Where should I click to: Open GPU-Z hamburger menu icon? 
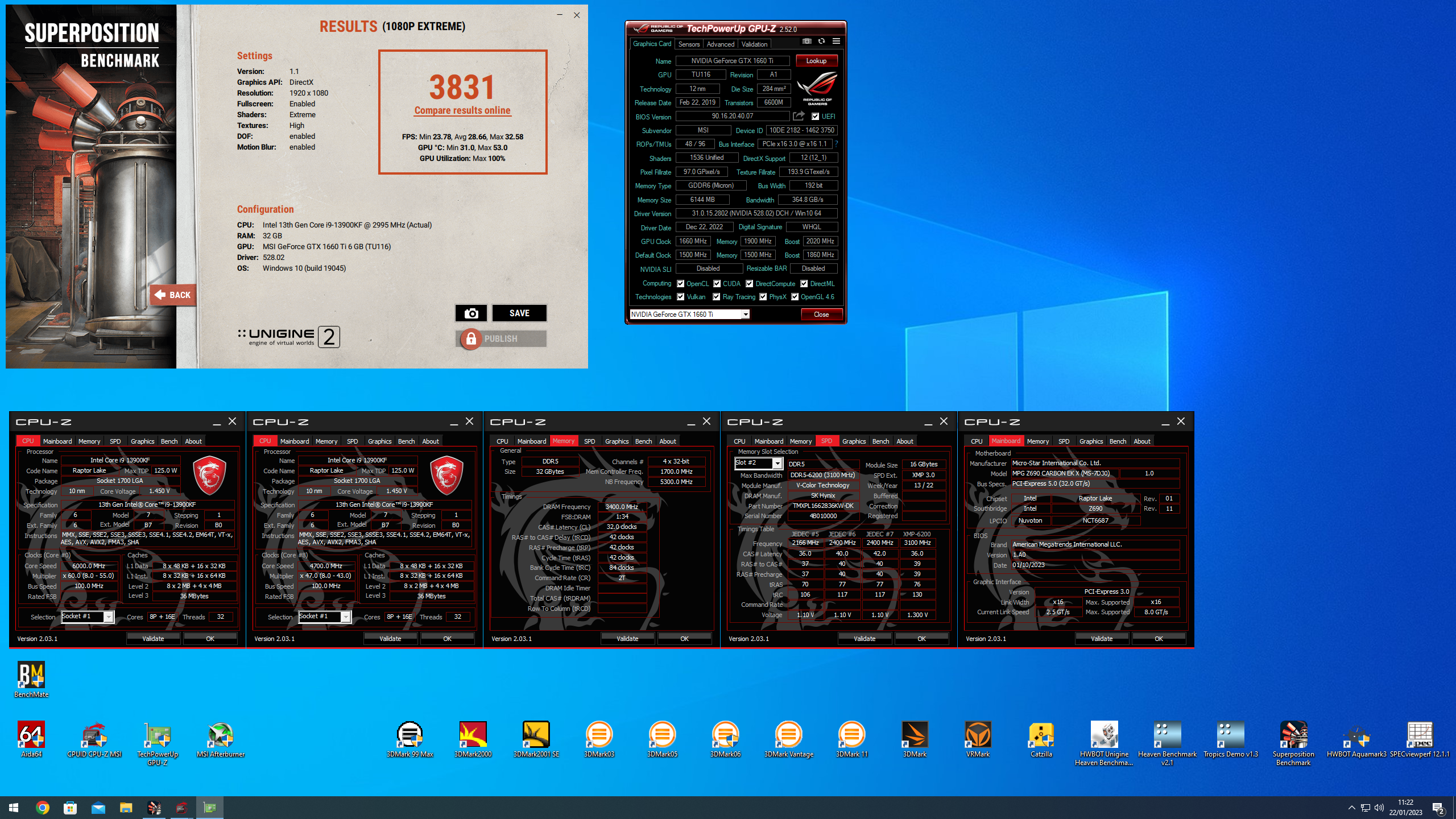pos(836,41)
